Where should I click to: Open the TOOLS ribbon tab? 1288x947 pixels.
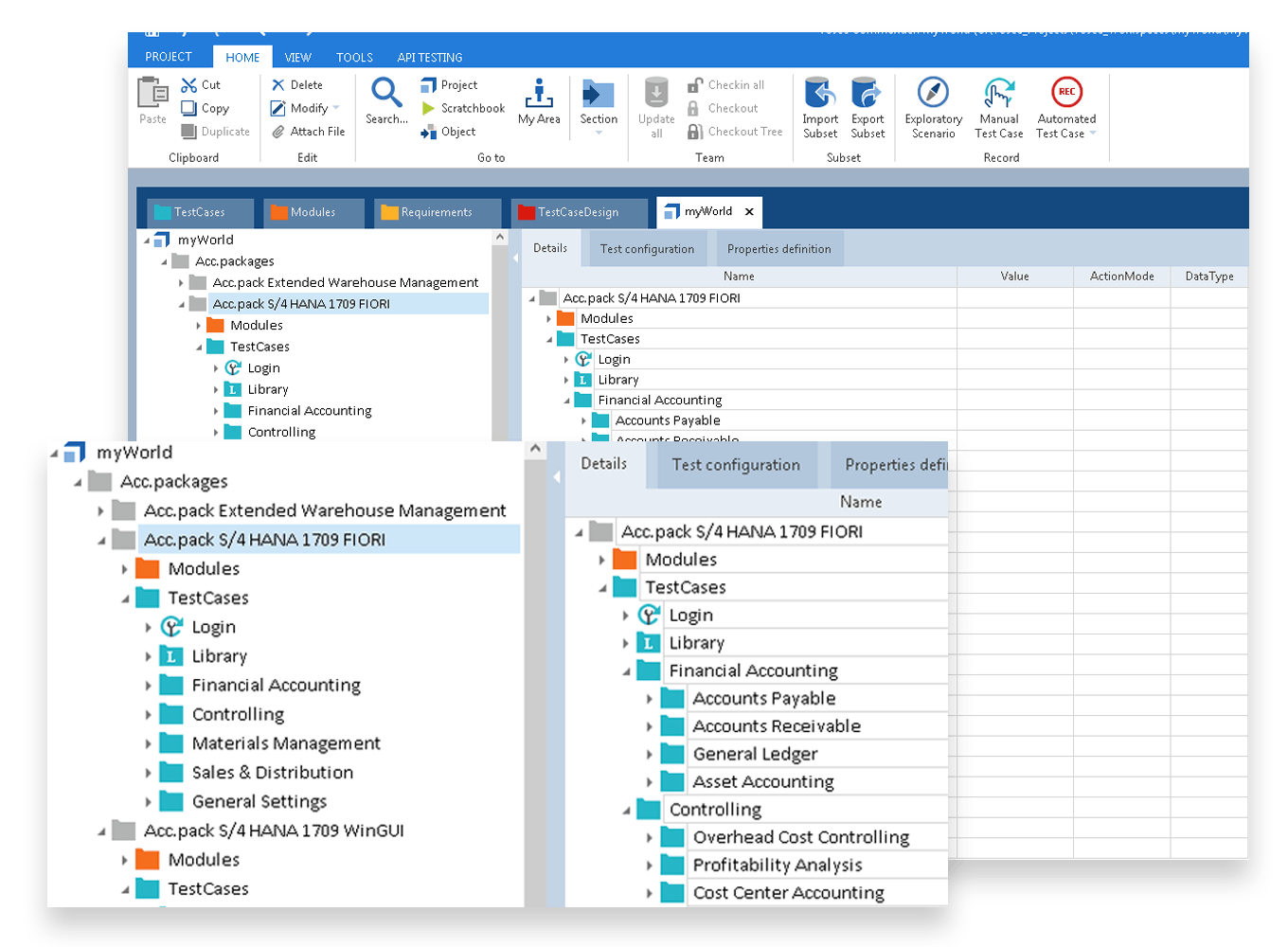(354, 58)
